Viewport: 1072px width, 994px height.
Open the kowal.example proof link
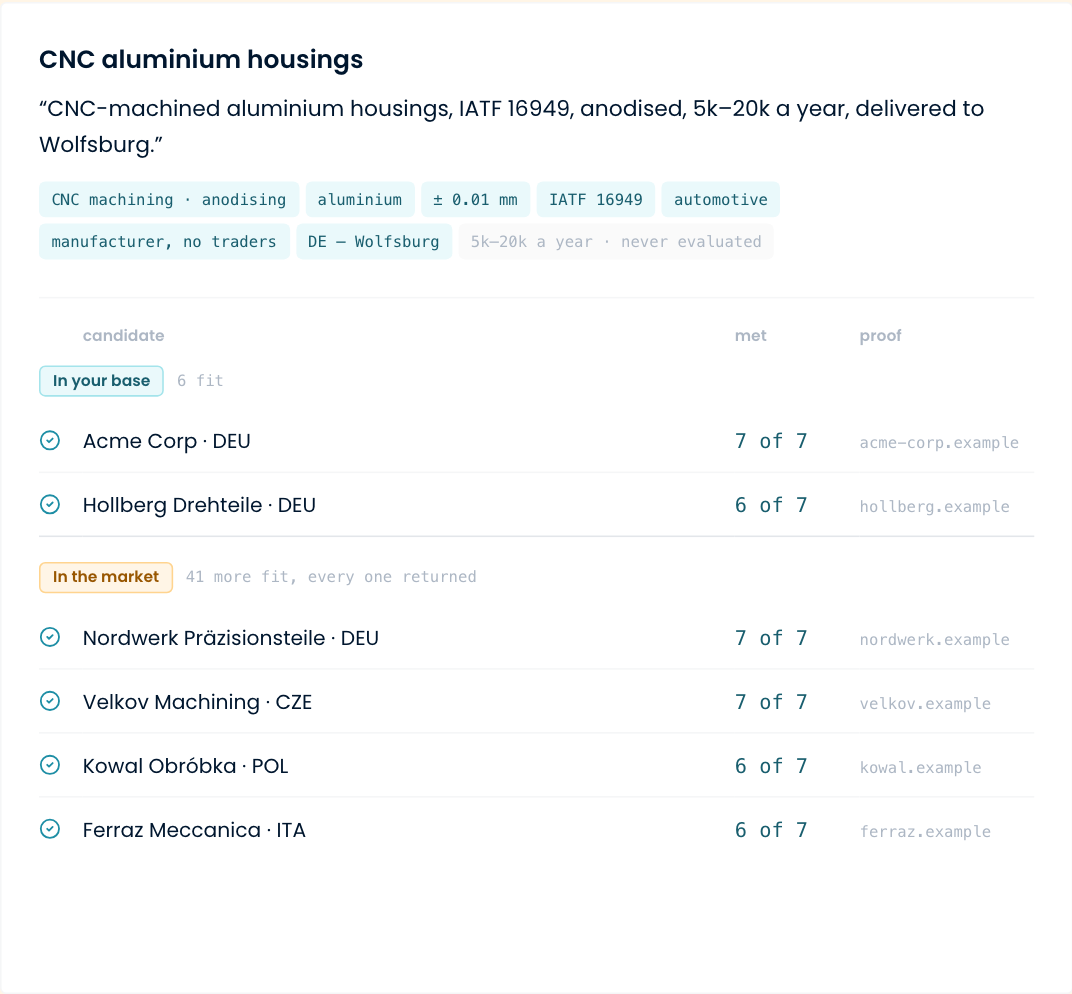pyautogui.click(x=920, y=767)
